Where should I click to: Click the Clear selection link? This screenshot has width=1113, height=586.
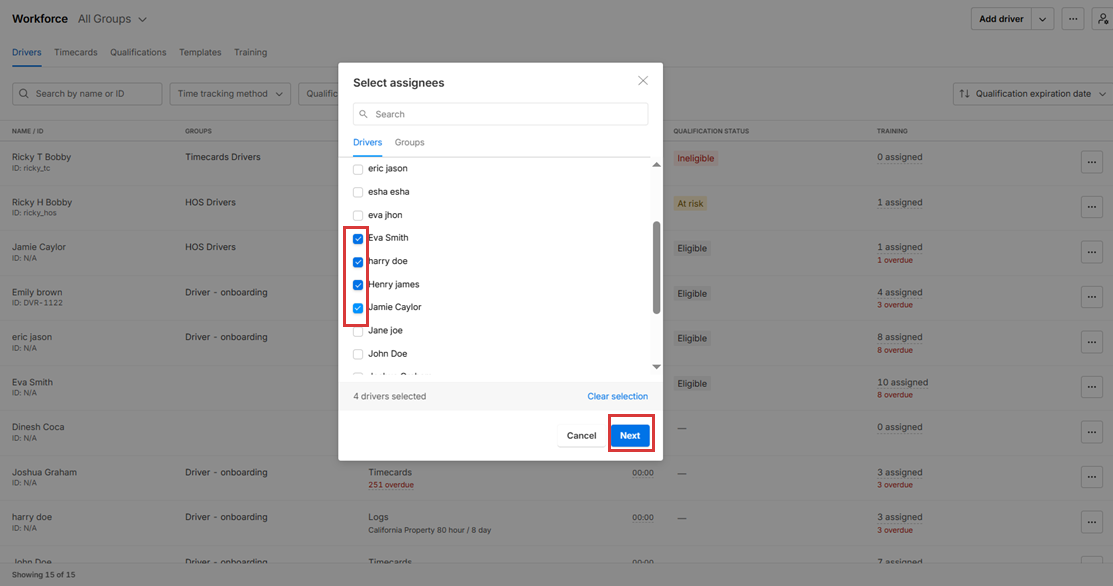pyautogui.click(x=617, y=397)
